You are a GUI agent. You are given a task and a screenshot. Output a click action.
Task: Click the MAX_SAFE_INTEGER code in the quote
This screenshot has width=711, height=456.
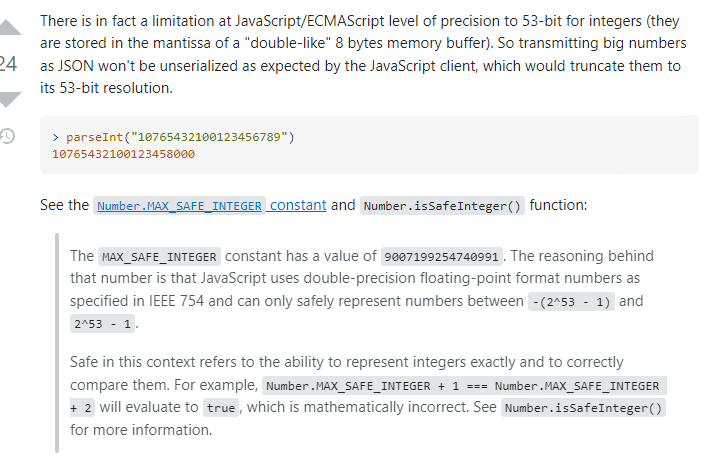[x=159, y=256]
